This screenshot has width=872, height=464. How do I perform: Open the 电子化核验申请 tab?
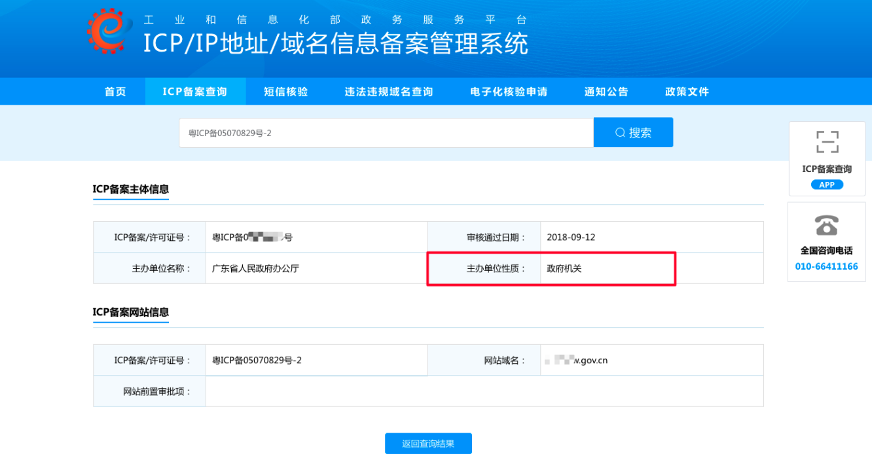click(508, 92)
